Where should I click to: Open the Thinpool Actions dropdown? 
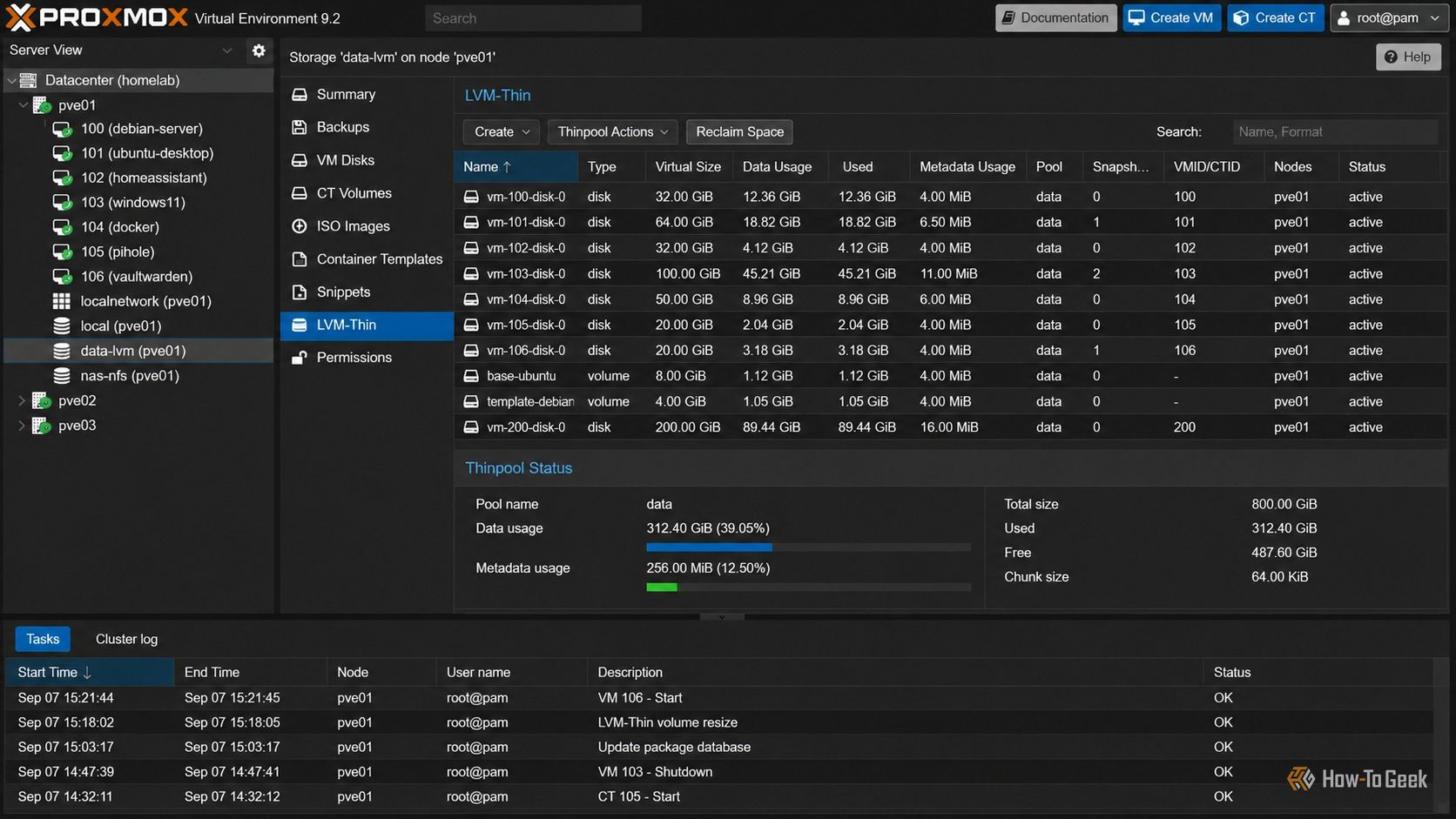tap(613, 132)
